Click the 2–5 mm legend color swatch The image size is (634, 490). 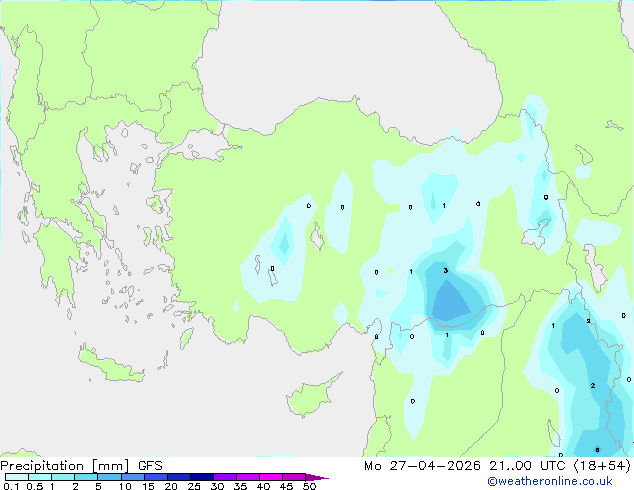[86, 477]
